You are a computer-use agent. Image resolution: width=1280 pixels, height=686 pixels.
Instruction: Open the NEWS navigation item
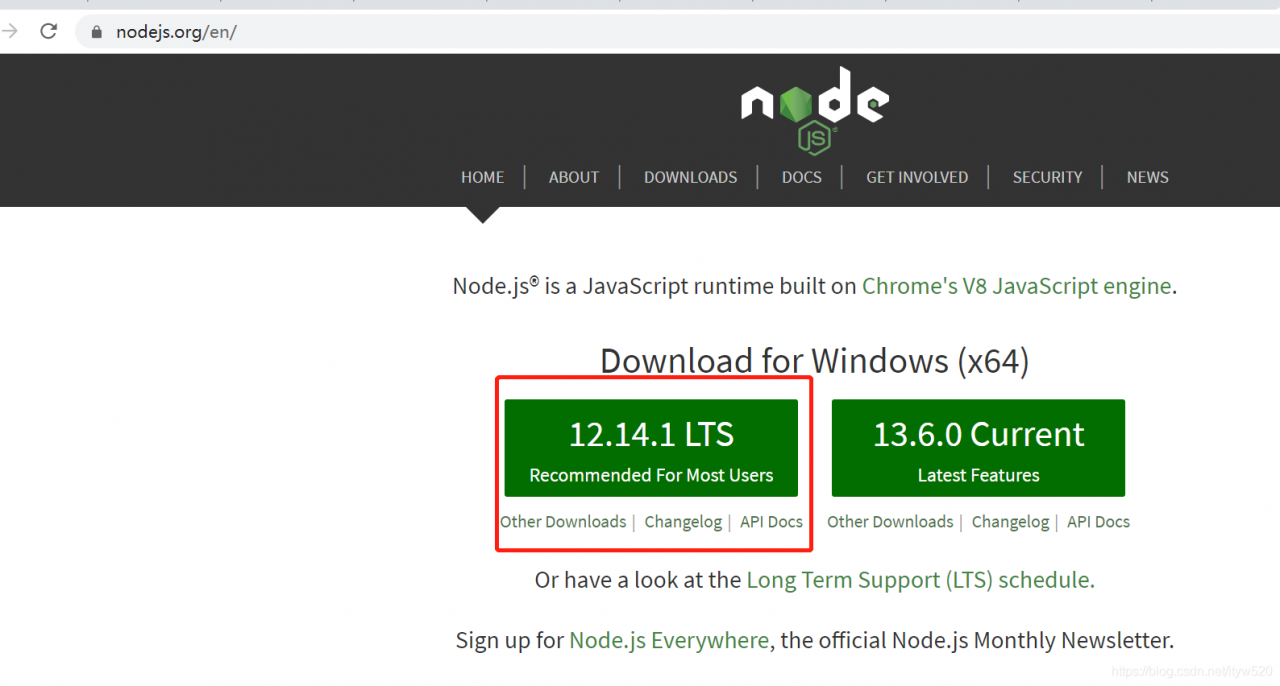coord(1147,177)
